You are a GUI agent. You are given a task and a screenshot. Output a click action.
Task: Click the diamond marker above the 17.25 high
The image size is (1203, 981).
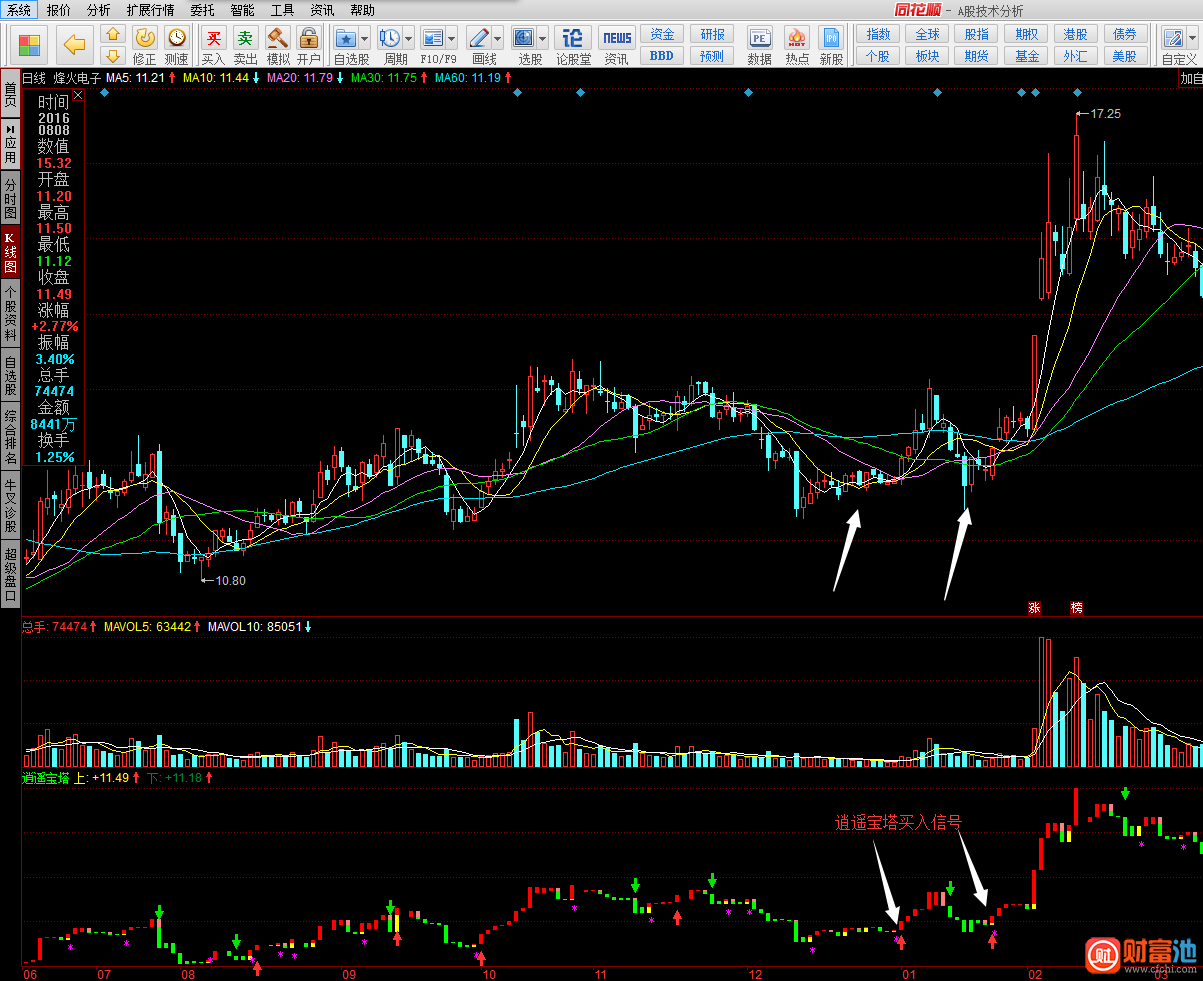pyautogui.click(x=1077, y=93)
